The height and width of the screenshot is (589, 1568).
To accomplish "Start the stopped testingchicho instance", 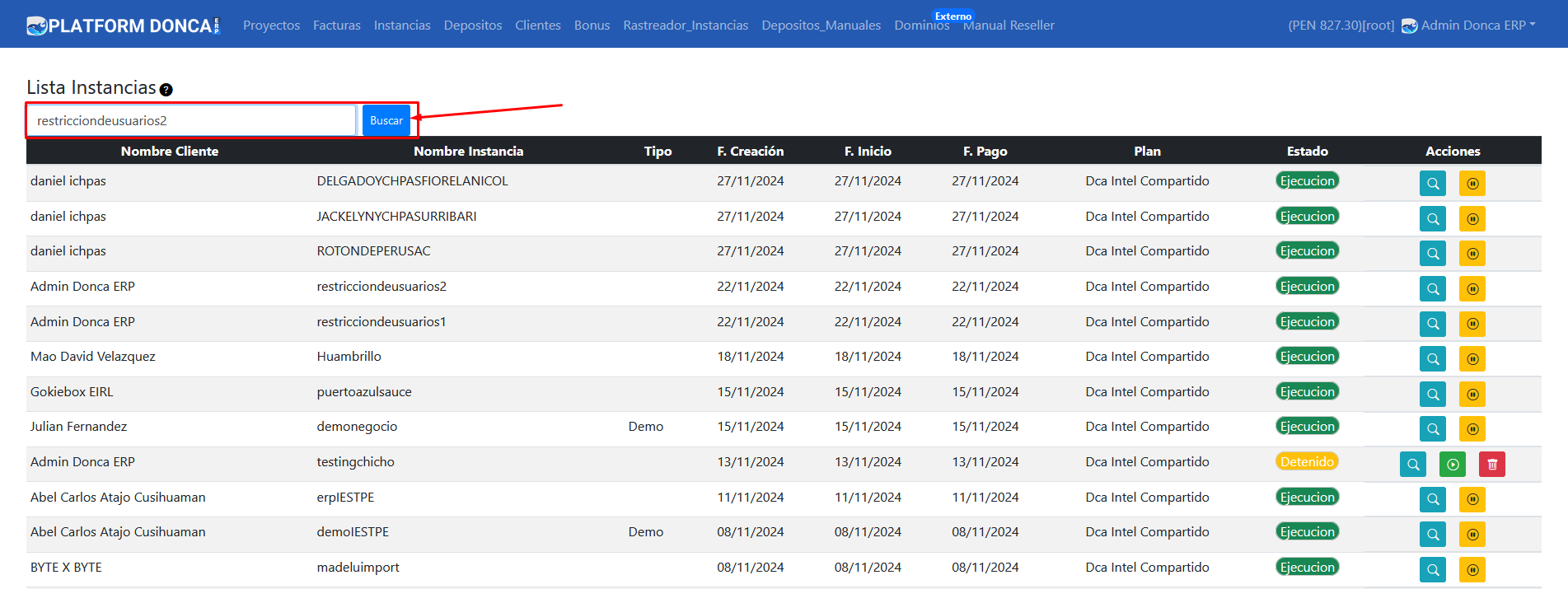I will pyautogui.click(x=1452, y=465).
